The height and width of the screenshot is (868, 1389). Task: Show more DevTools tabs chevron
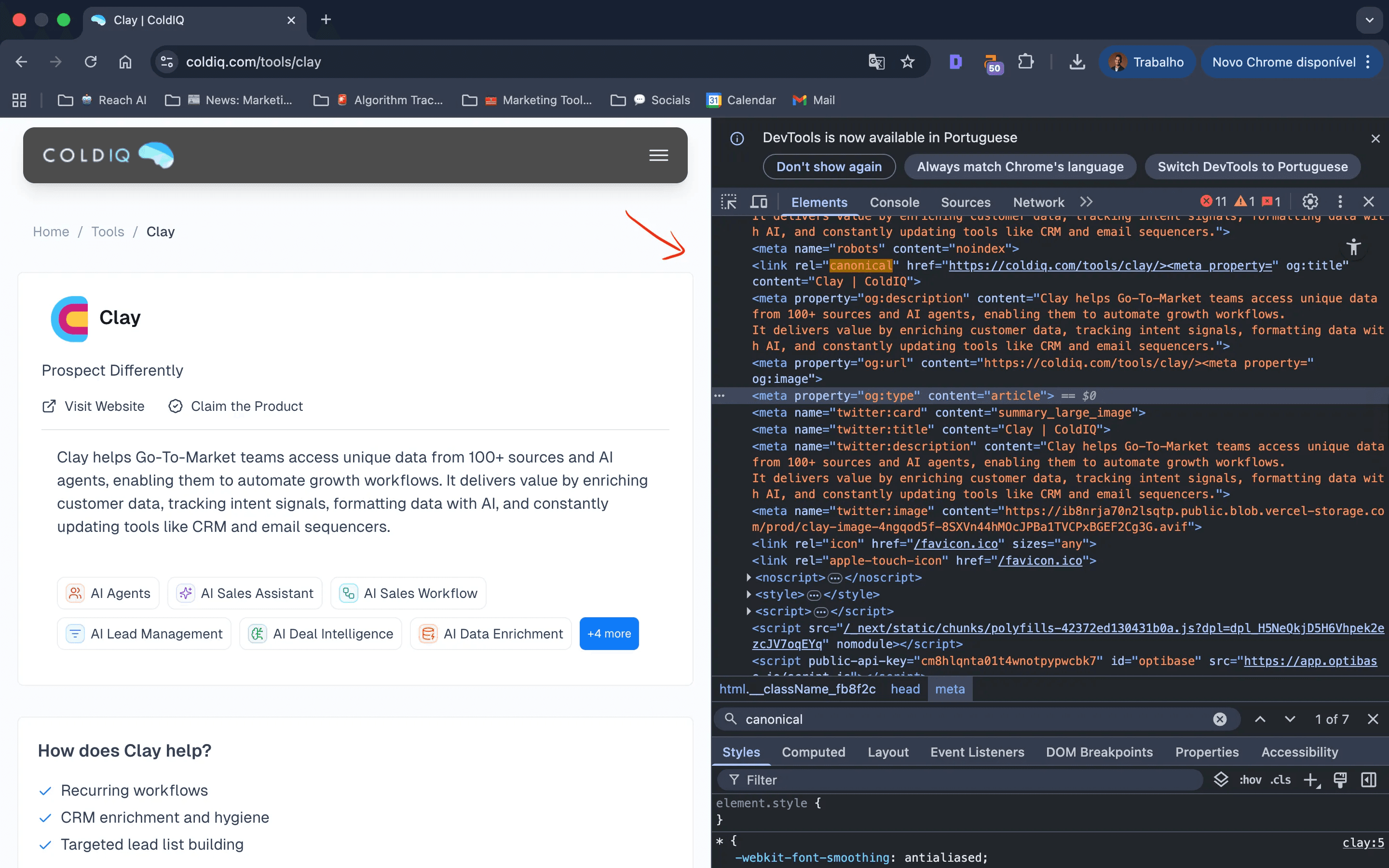pyautogui.click(x=1086, y=202)
